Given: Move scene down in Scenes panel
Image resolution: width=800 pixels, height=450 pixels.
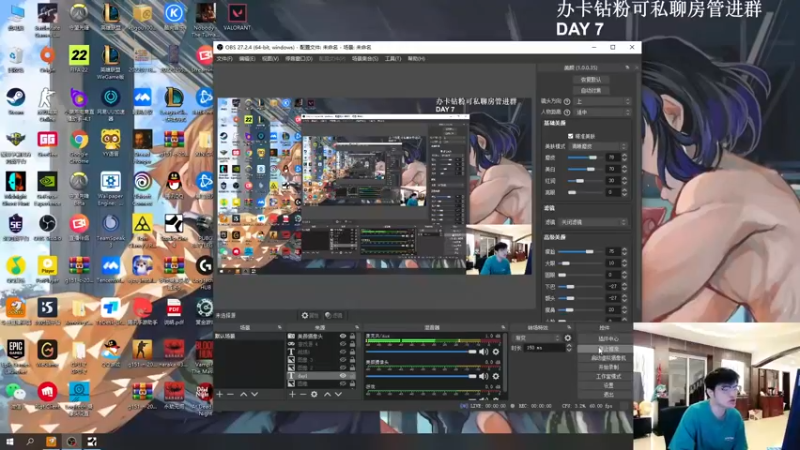Looking at the screenshot, I should (255, 394).
